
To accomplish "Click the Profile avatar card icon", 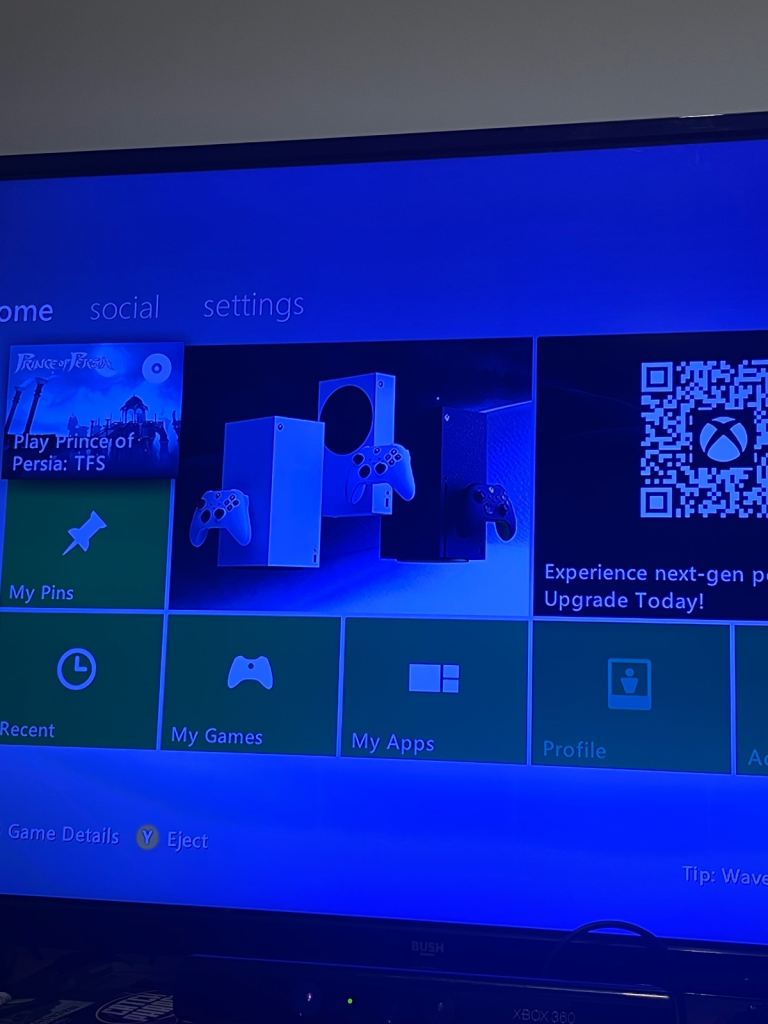I will pos(629,684).
